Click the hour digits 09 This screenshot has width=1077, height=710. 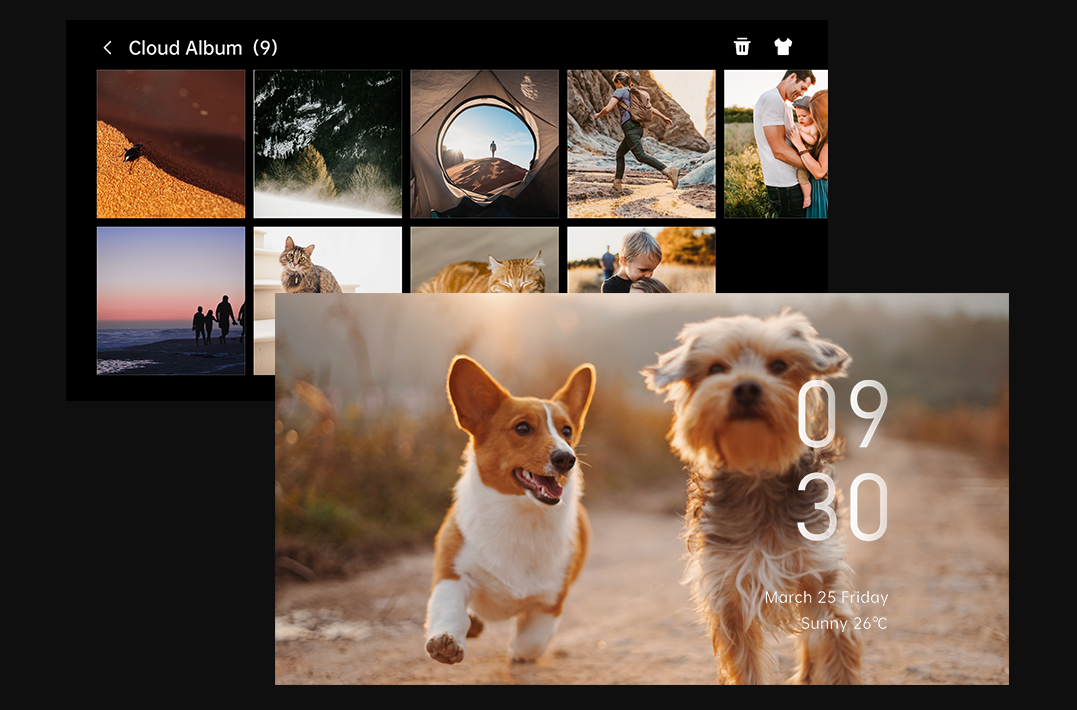tap(842, 415)
